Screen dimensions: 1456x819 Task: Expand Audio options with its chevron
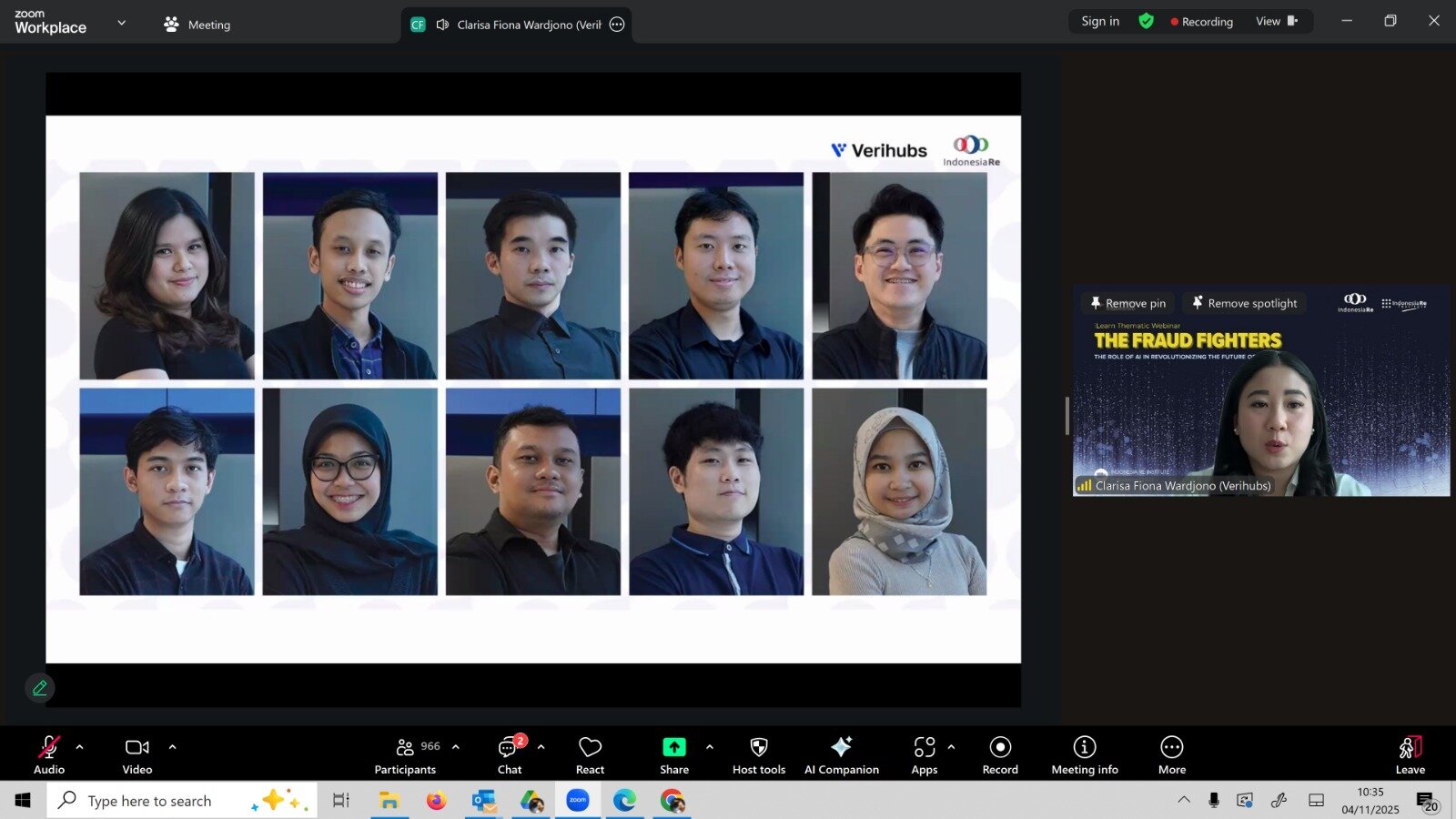(77, 748)
